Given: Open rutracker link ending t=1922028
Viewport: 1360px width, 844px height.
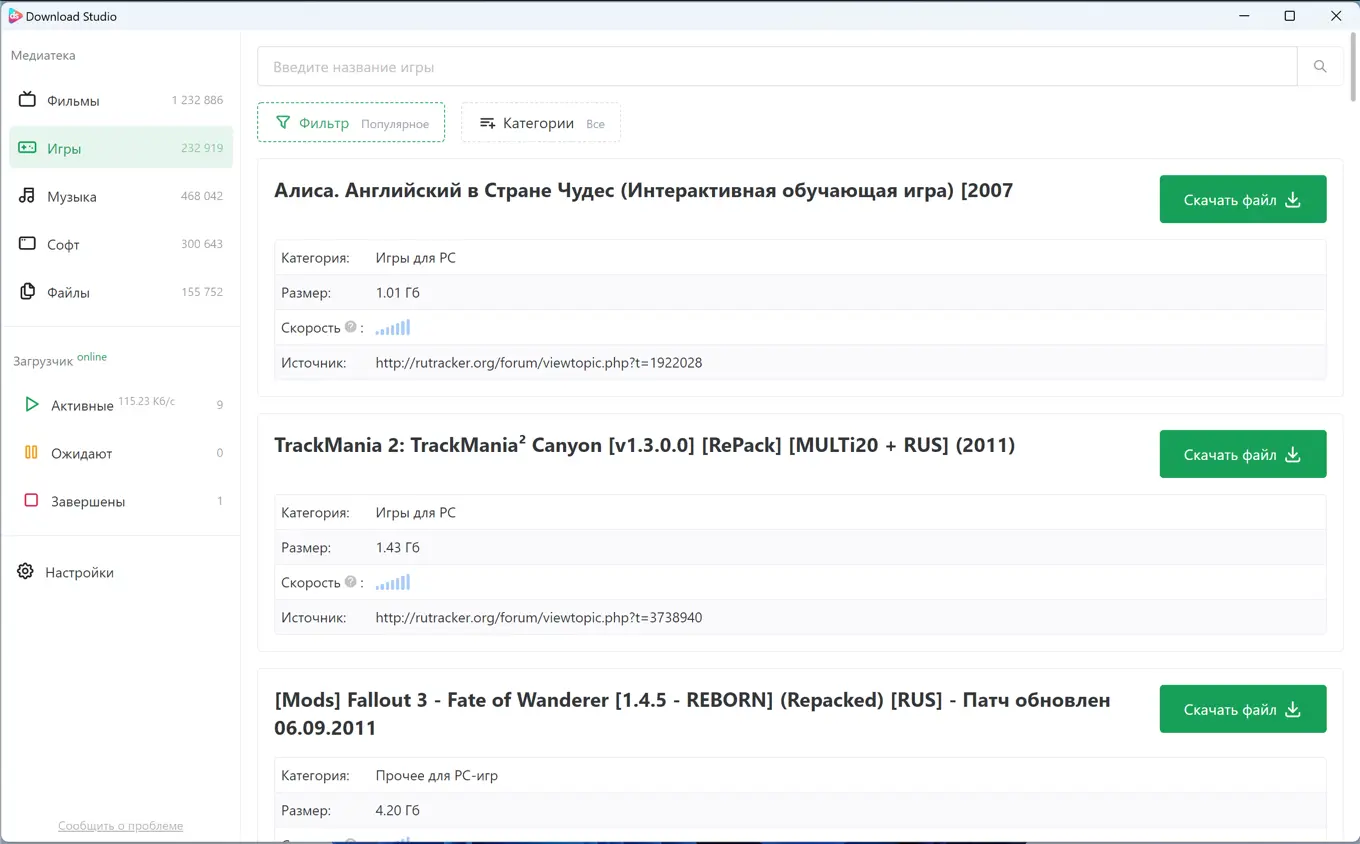Looking at the screenshot, I should click(539, 363).
